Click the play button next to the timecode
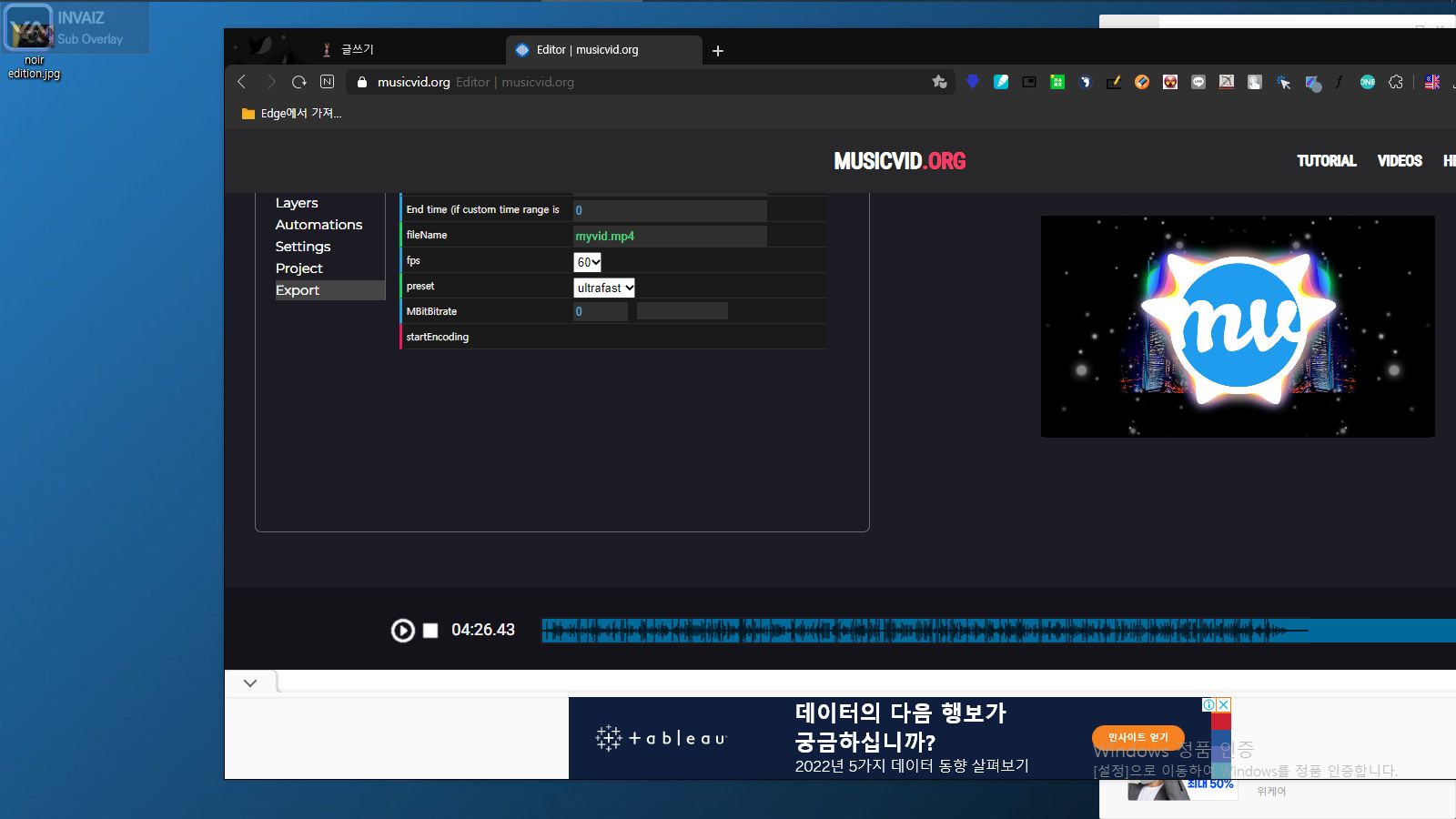Screen dimensions: 1456x819 coord(402,630)
